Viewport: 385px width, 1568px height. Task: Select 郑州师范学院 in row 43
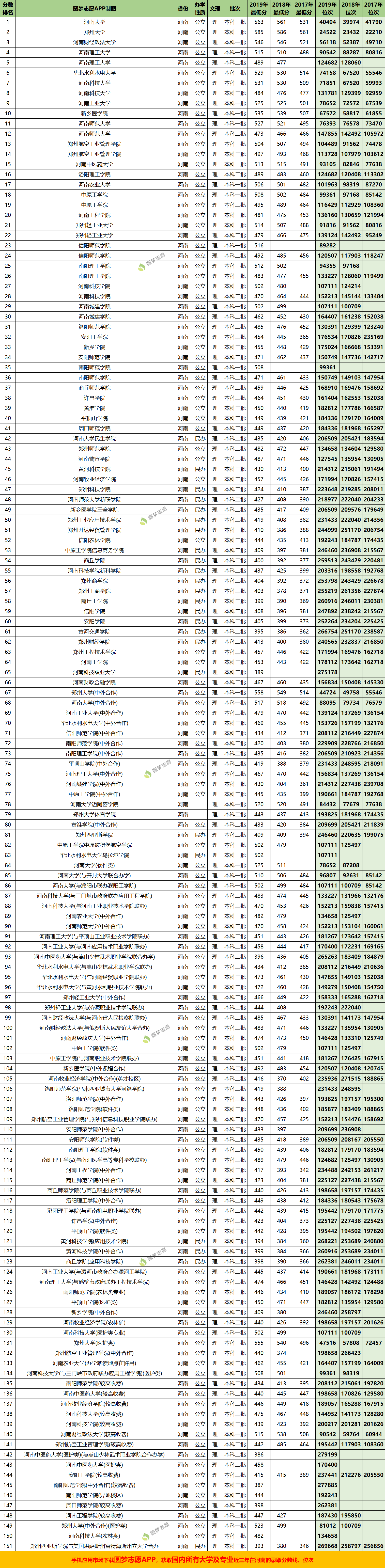[x=95, y=449]
